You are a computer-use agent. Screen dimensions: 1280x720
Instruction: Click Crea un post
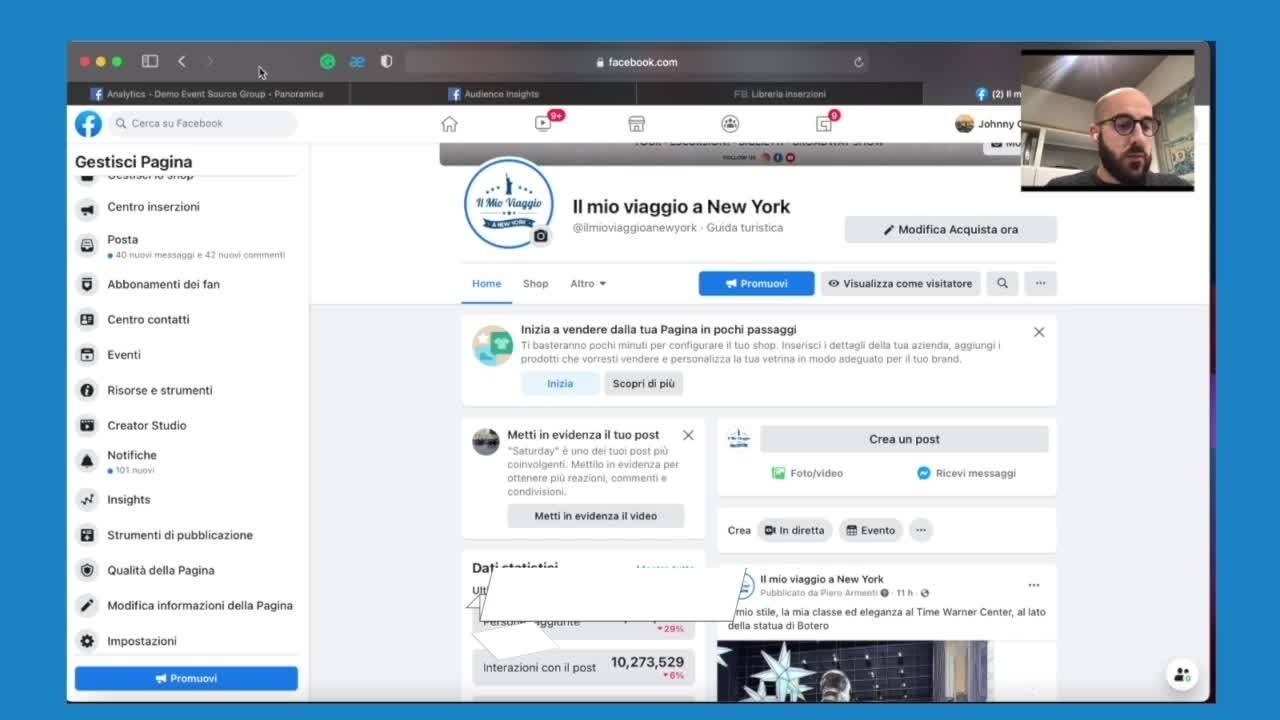coord(904,439)
